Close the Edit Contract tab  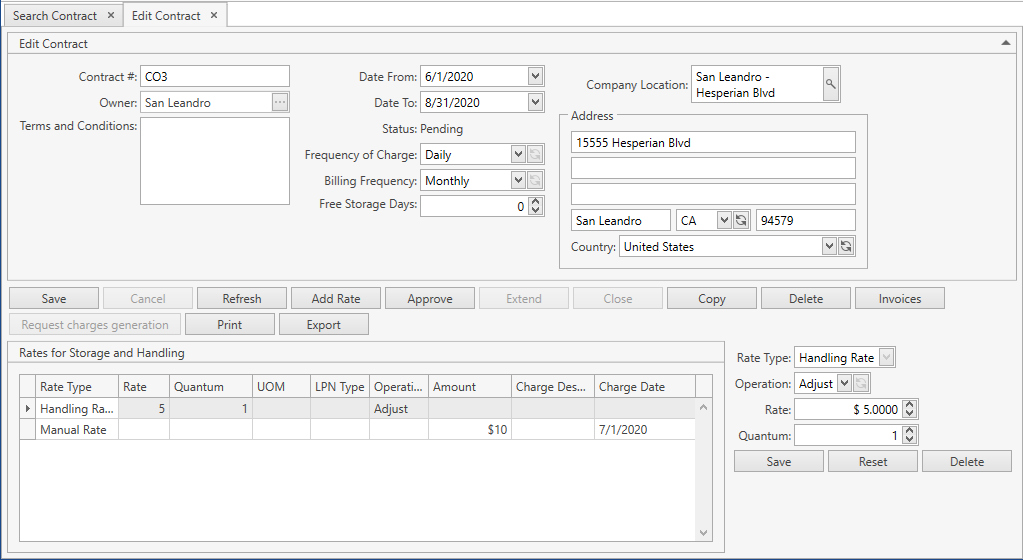tap(214, 16)
